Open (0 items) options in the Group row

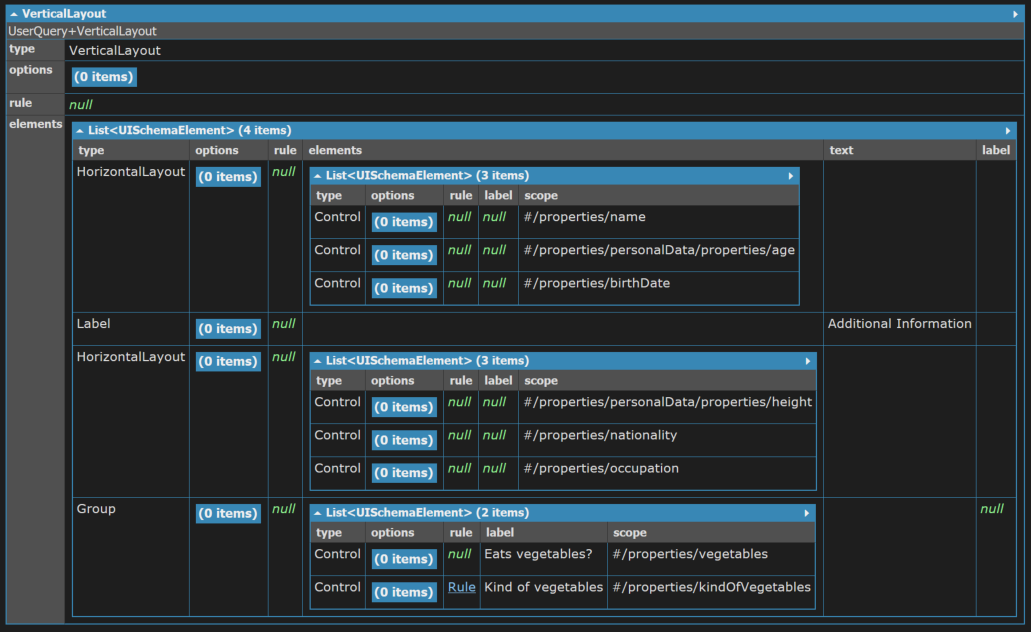(228, 514)
